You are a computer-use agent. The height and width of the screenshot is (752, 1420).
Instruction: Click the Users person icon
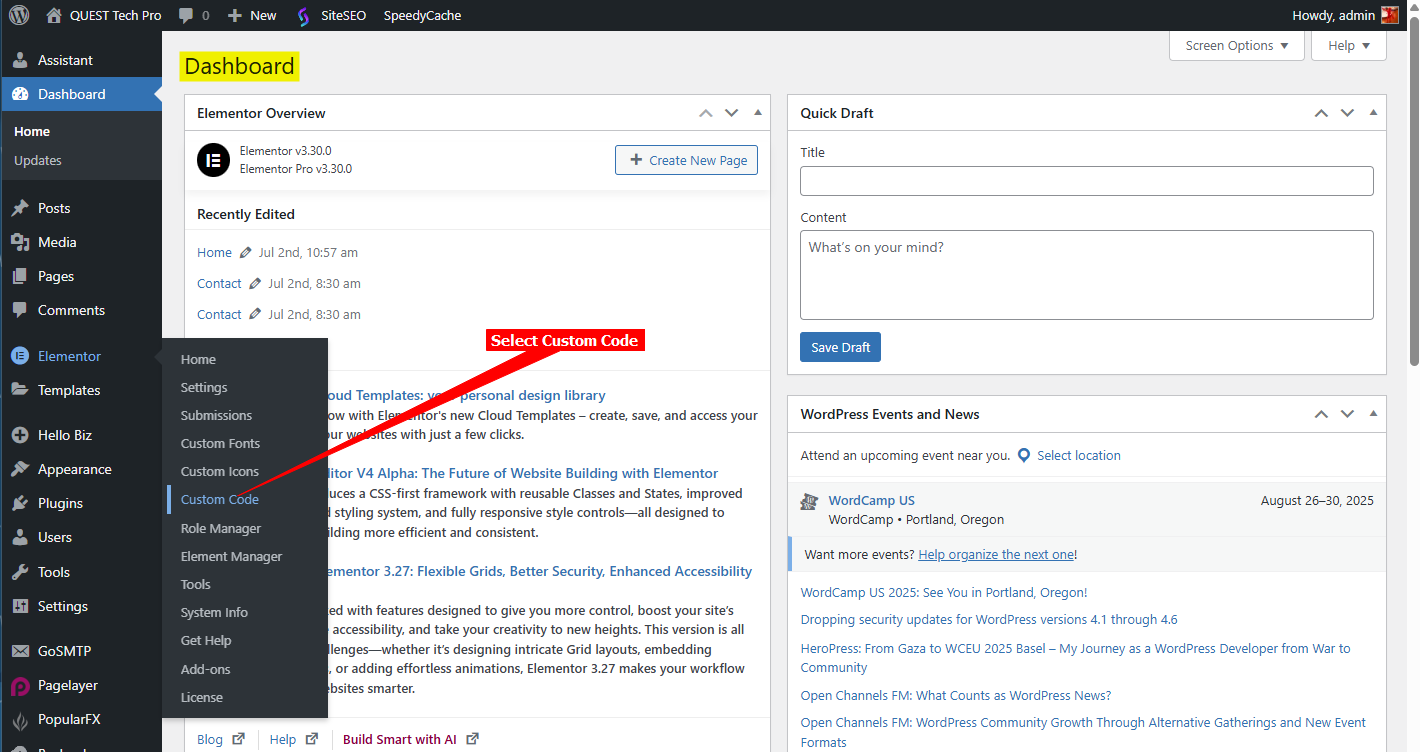point(20,537)
